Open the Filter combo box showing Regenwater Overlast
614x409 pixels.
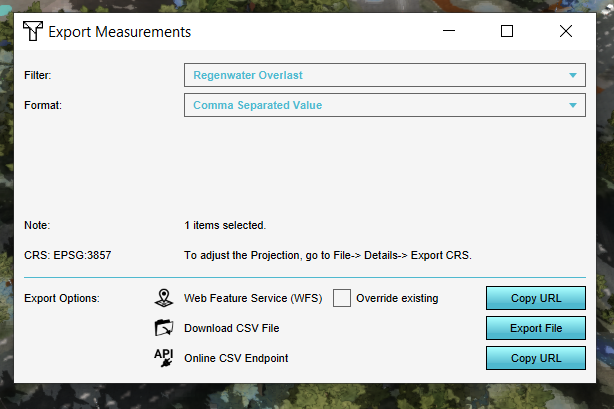(x=375, y=75)
